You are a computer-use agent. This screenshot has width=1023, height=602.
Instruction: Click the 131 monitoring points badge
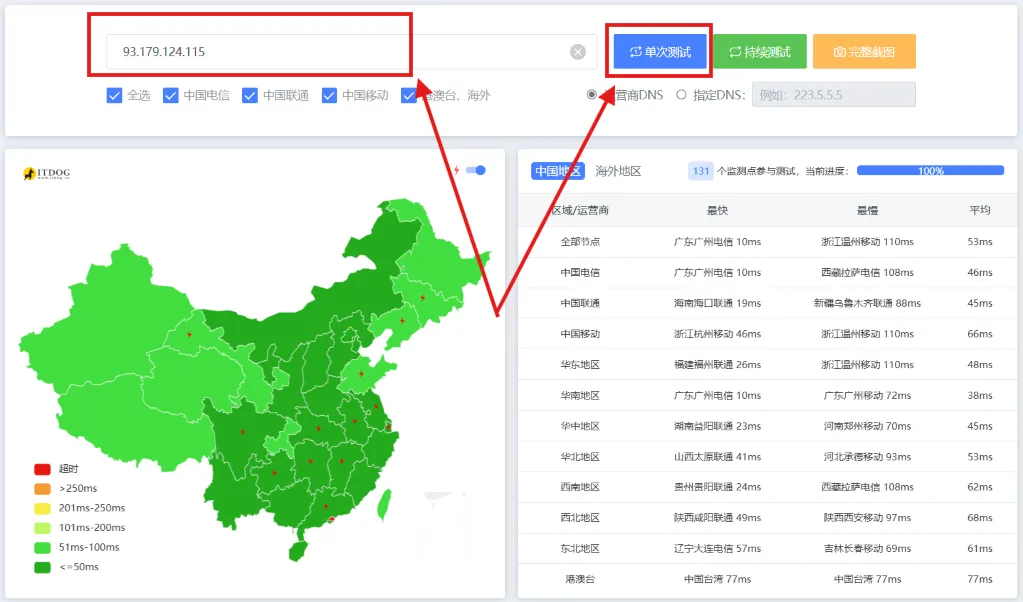(x=701, y=171)
